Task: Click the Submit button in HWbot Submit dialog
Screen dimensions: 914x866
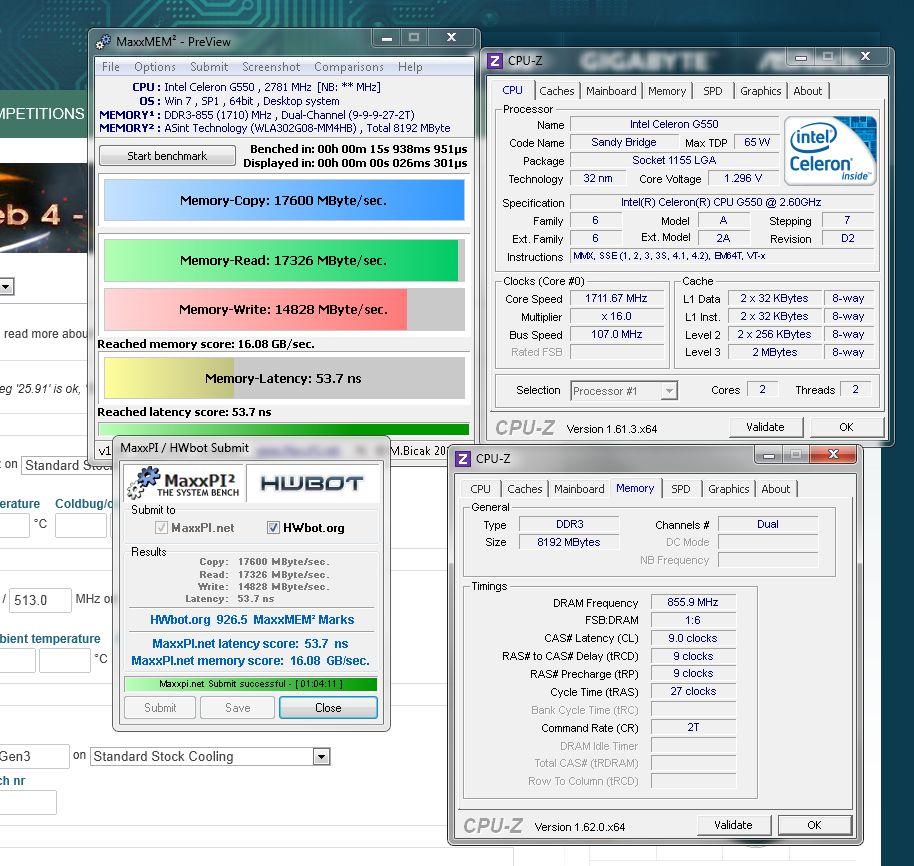Action: (160, 707)
